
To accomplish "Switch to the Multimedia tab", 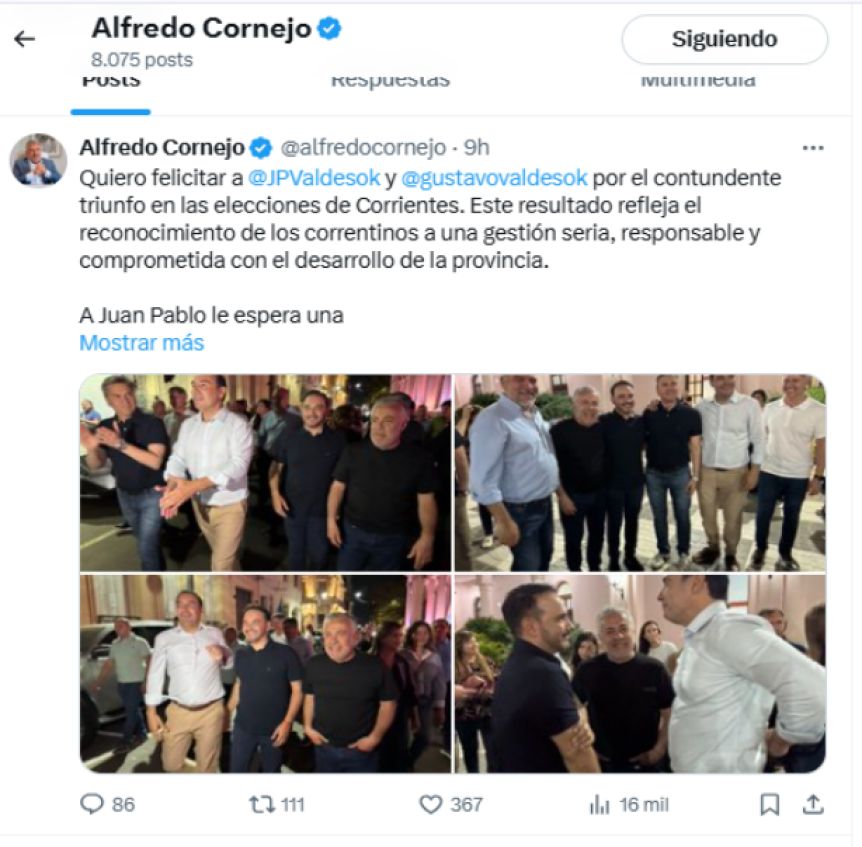I will [698, 80].
